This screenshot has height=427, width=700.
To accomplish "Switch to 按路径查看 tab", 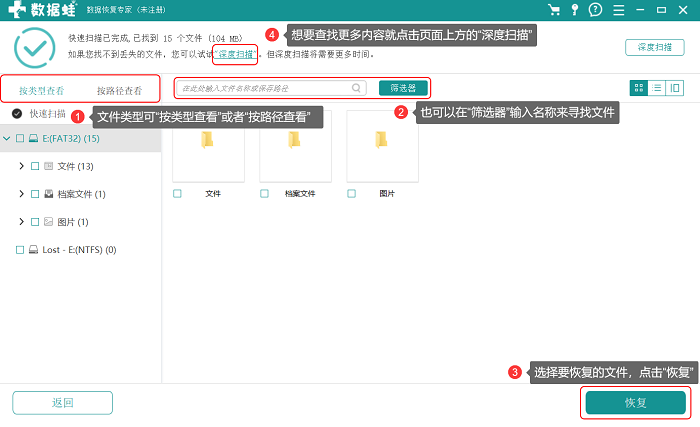I will 120,91.
